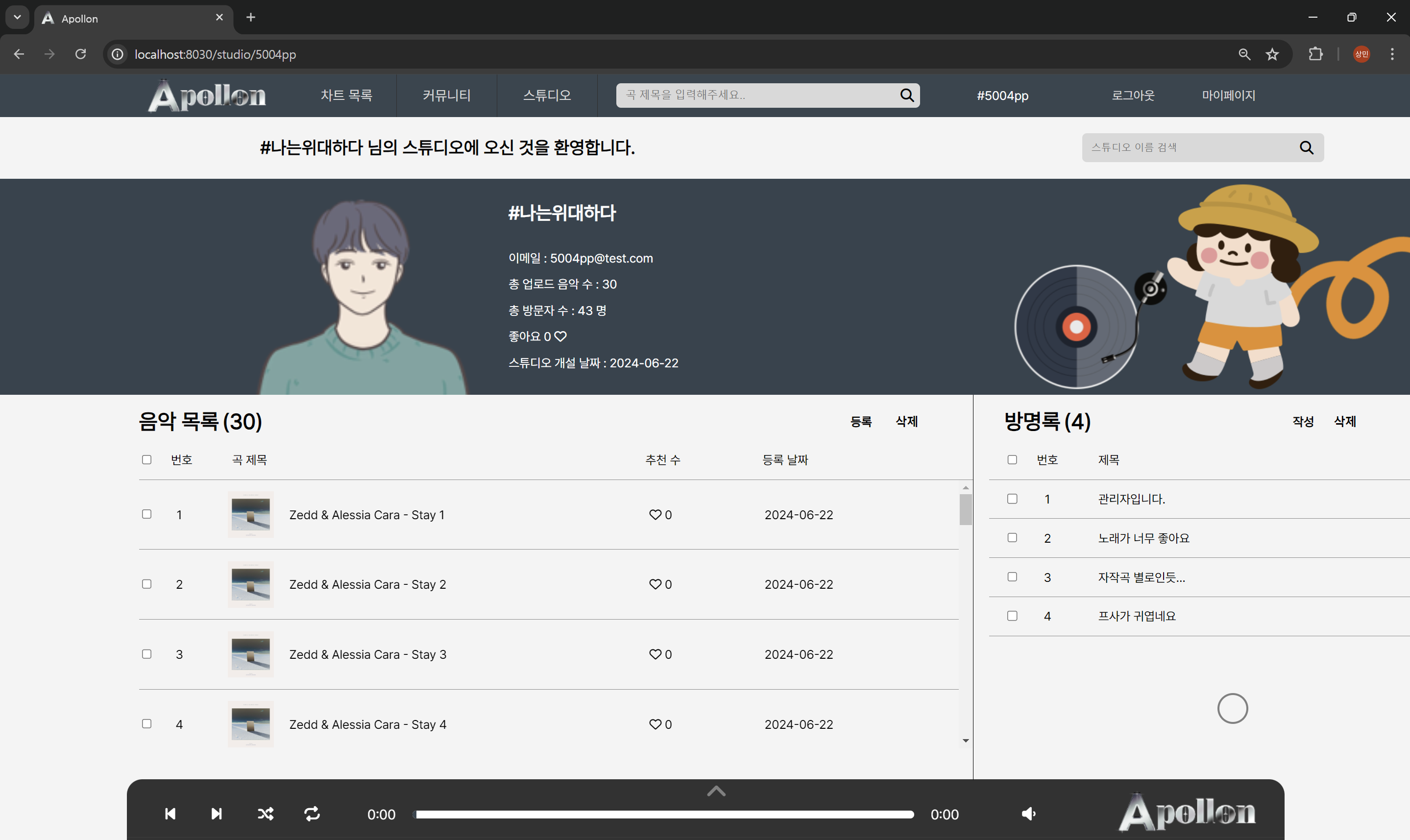
Task: Click studio name search magnifier icon
Action: tap(1306, 148)
